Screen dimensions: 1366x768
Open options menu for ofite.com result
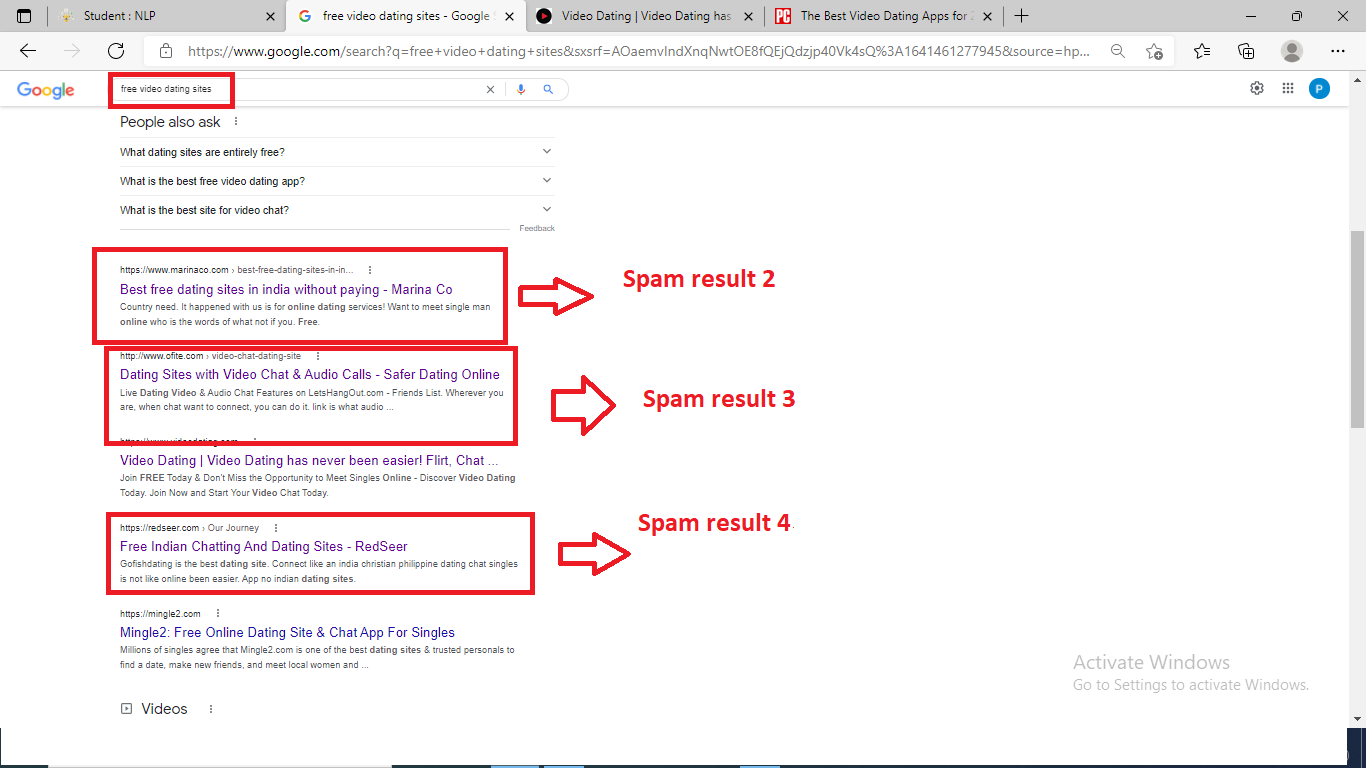(318, 356)
